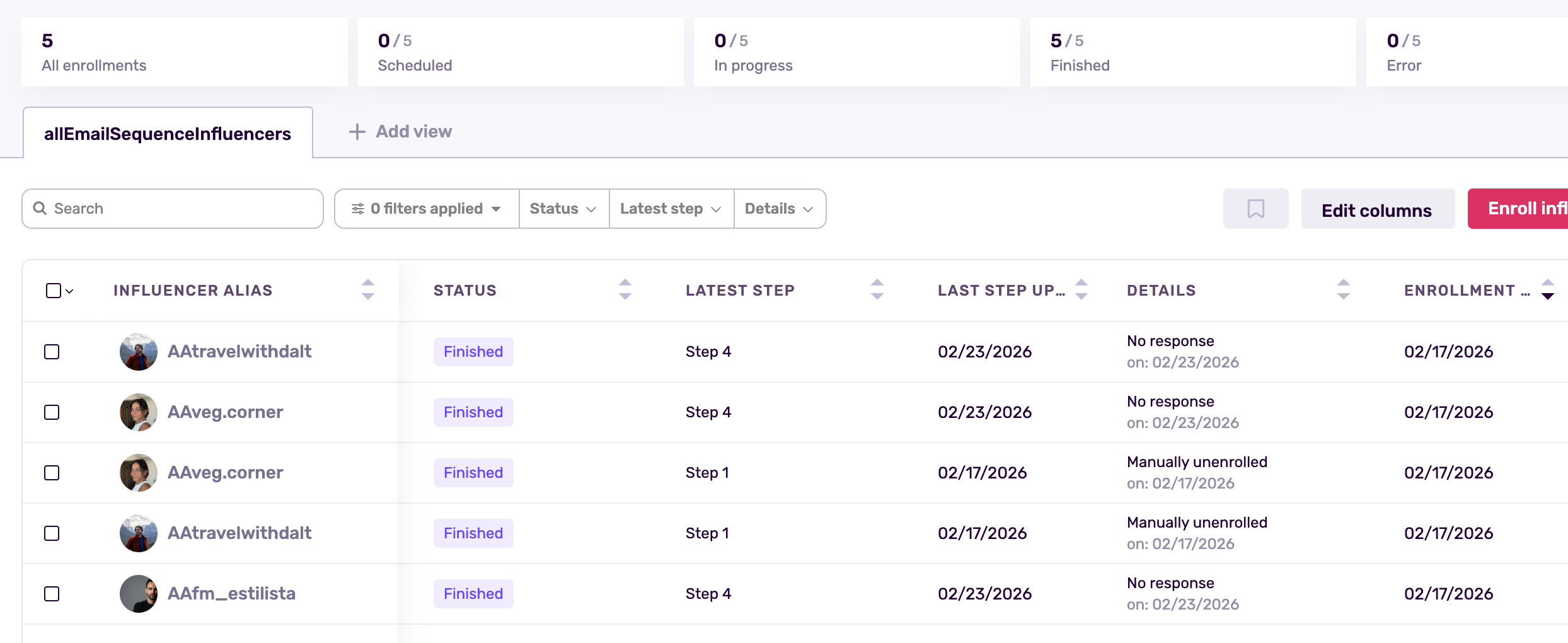The image size is (1568, 643).
Task: Click the Enroll influencers button
Action: (1531, 208)
